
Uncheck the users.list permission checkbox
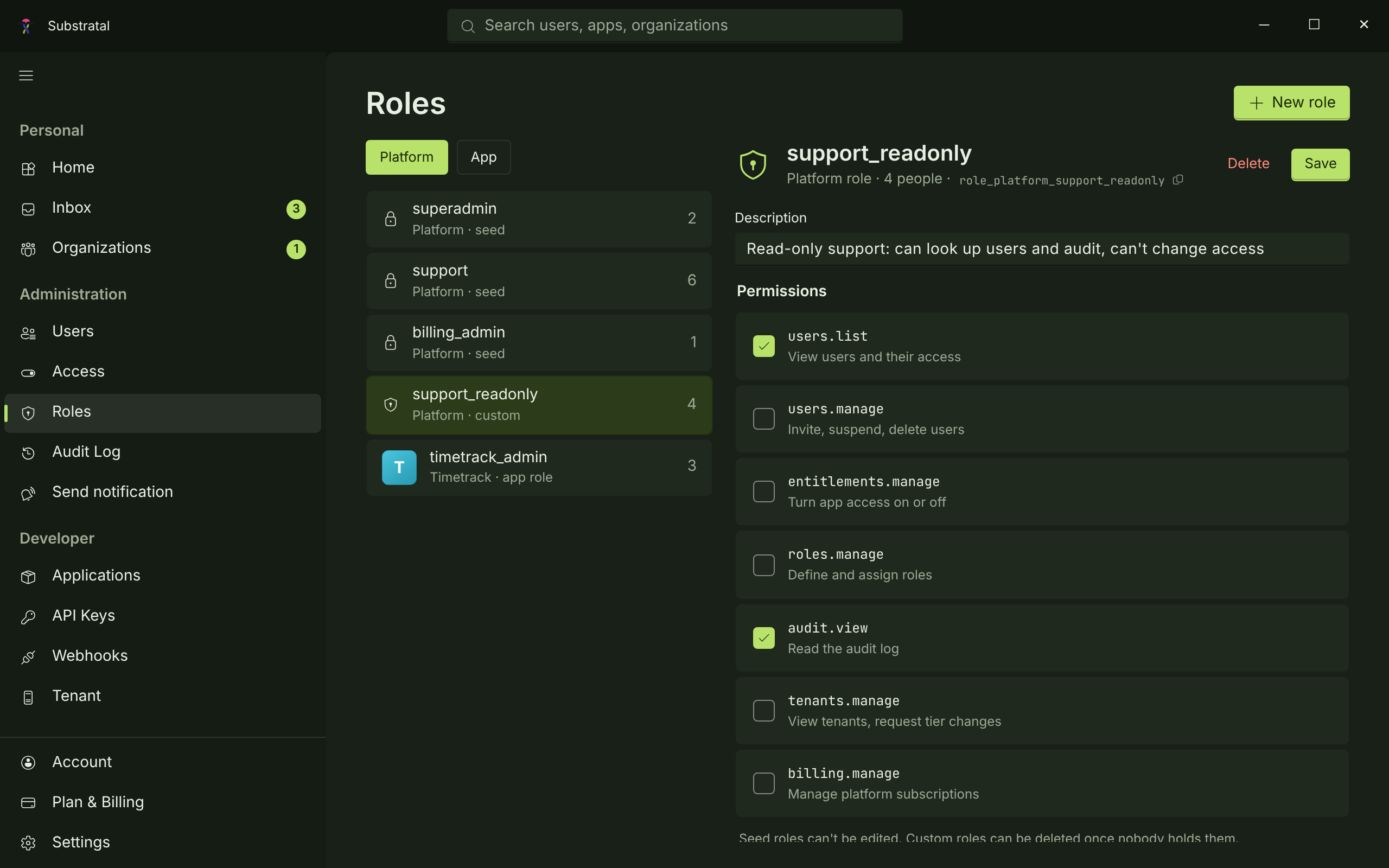pyautogui.click(x=763, y=346)
